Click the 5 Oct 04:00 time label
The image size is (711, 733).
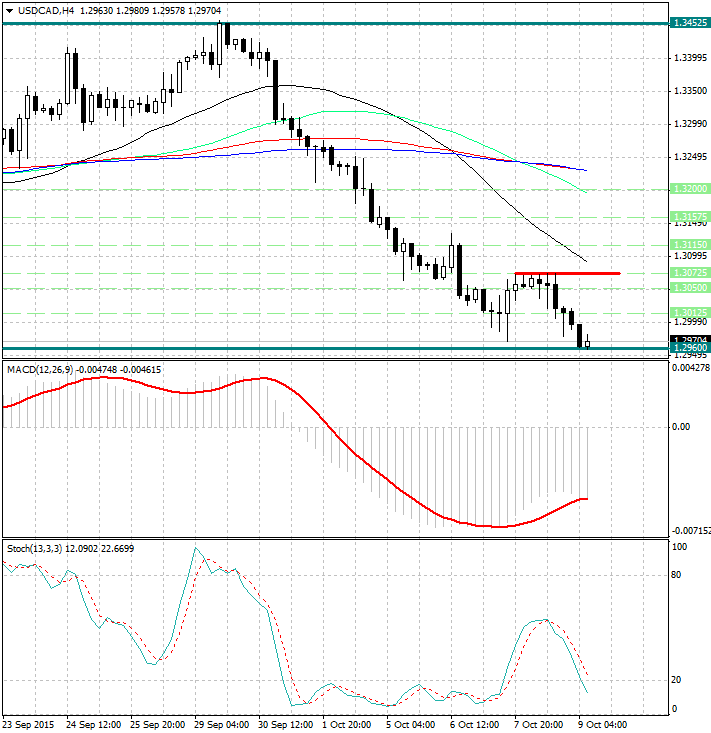coord(408,724)
